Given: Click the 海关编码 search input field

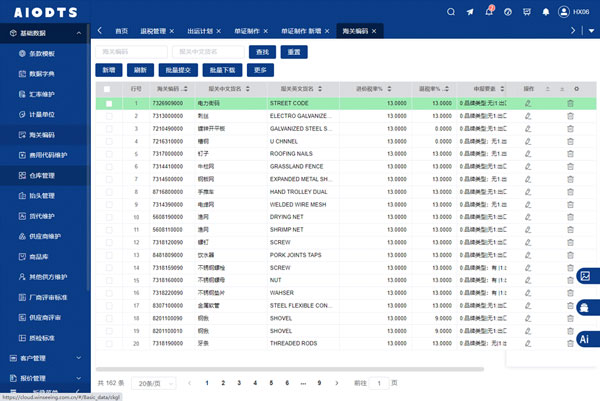Looking at the screenshot, I should 131,51.
